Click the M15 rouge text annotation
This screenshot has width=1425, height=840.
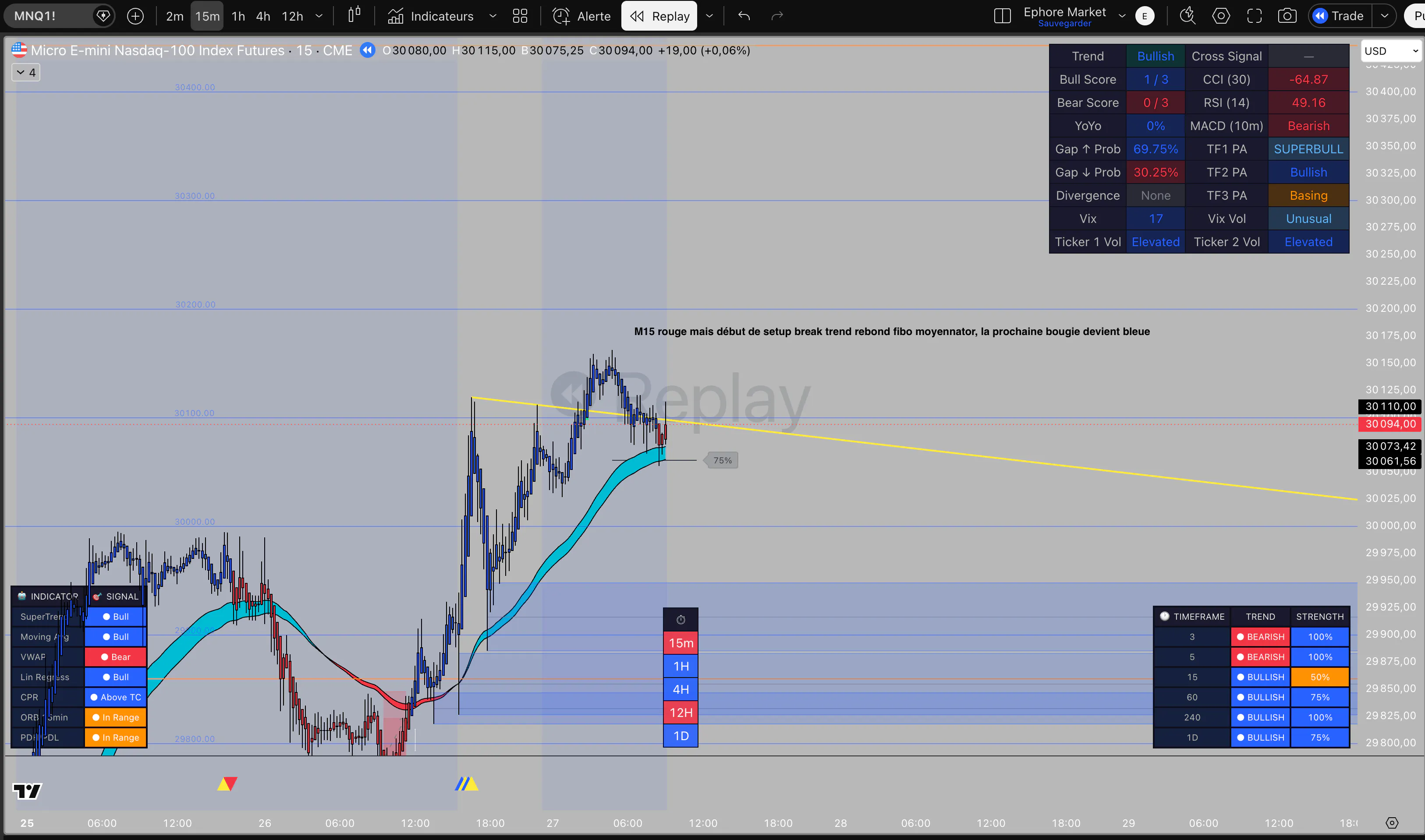892,332
